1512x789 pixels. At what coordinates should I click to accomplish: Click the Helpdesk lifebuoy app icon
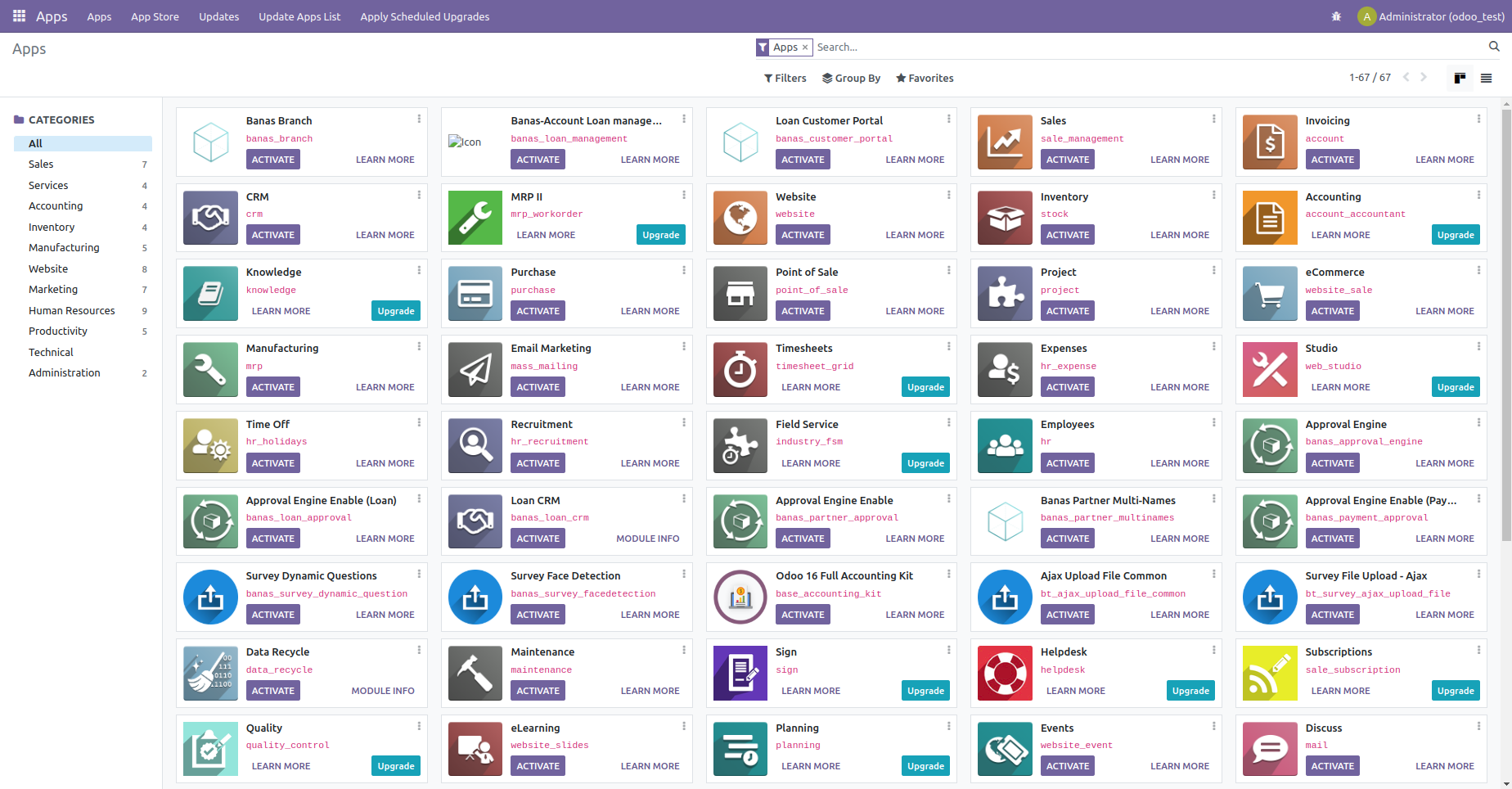tap(1004, 673)
